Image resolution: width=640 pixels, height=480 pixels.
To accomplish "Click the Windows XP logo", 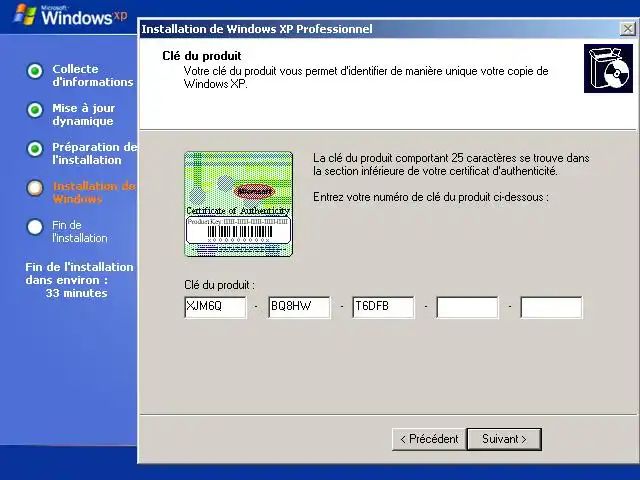I will (70, 15).
